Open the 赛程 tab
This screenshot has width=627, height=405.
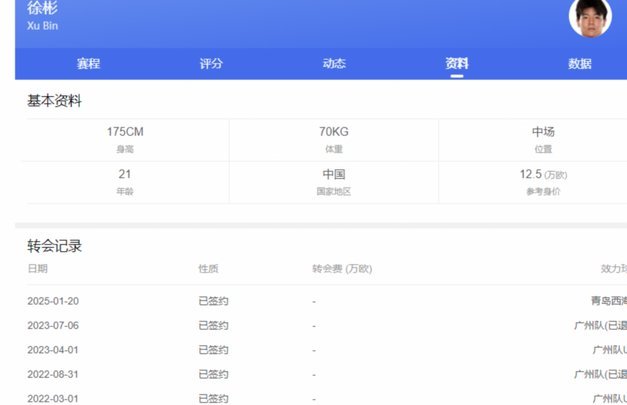tap(88, 64)
